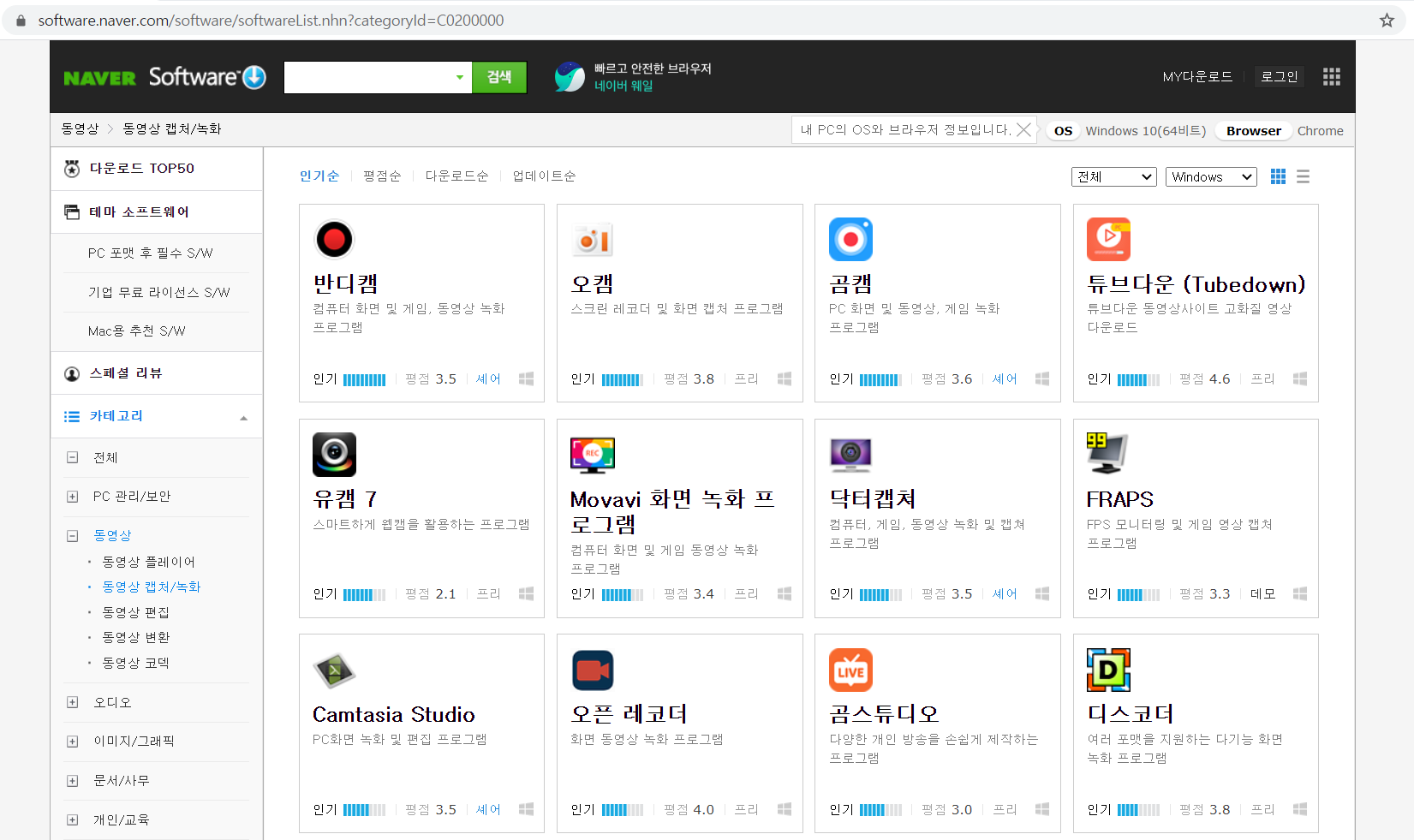Select 동영상 편집 subcategory
Viewport: 1414px width, 840px height.
point(136,612)
